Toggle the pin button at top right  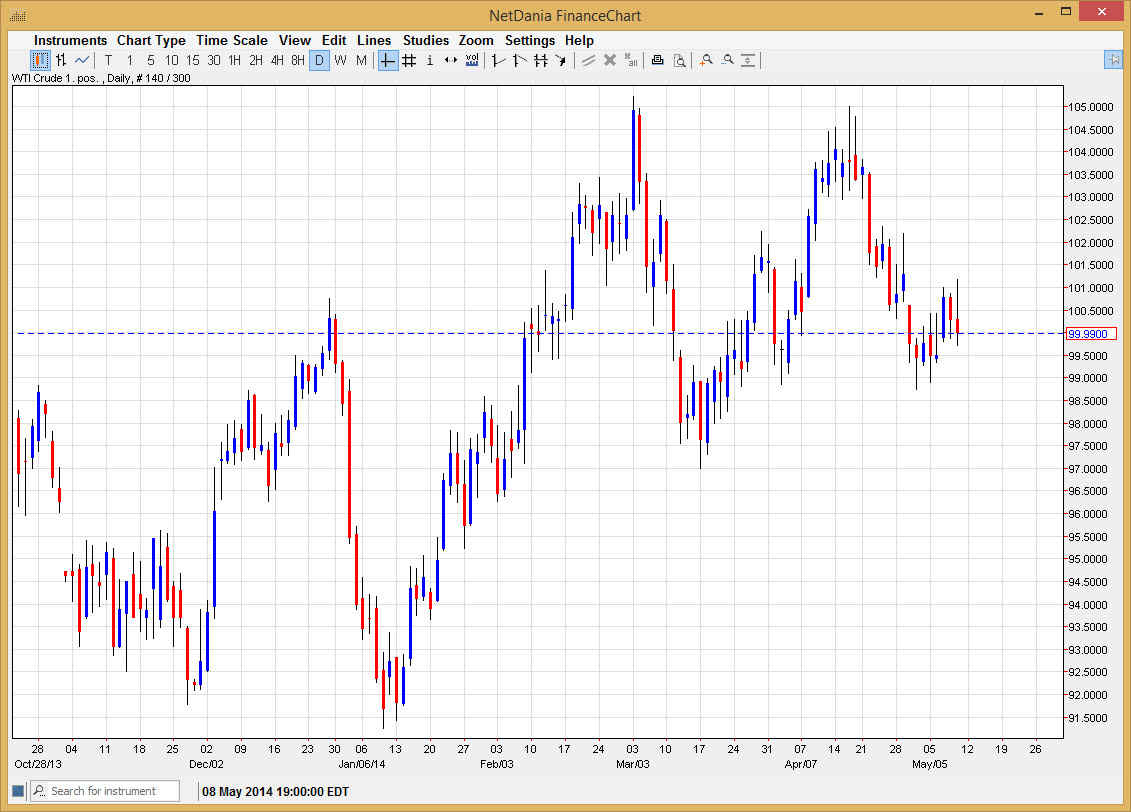[x=1113, y=60]
